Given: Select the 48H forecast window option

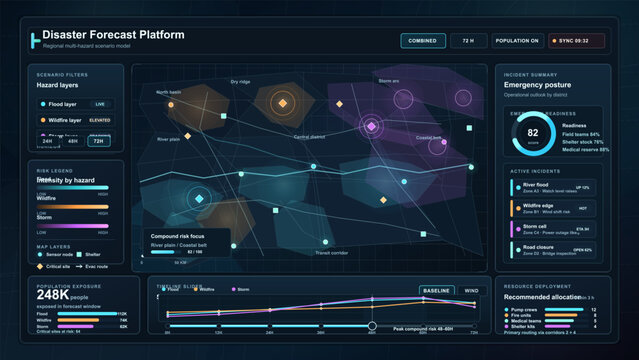Looking at the screenshot, I should coord(73,141).
